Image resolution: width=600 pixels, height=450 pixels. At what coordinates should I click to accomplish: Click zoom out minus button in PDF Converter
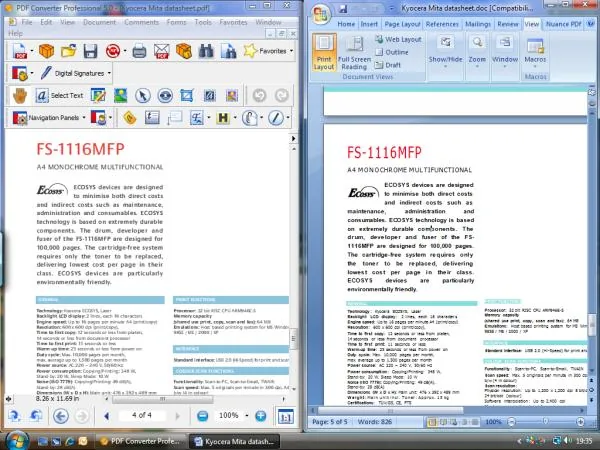202,416
